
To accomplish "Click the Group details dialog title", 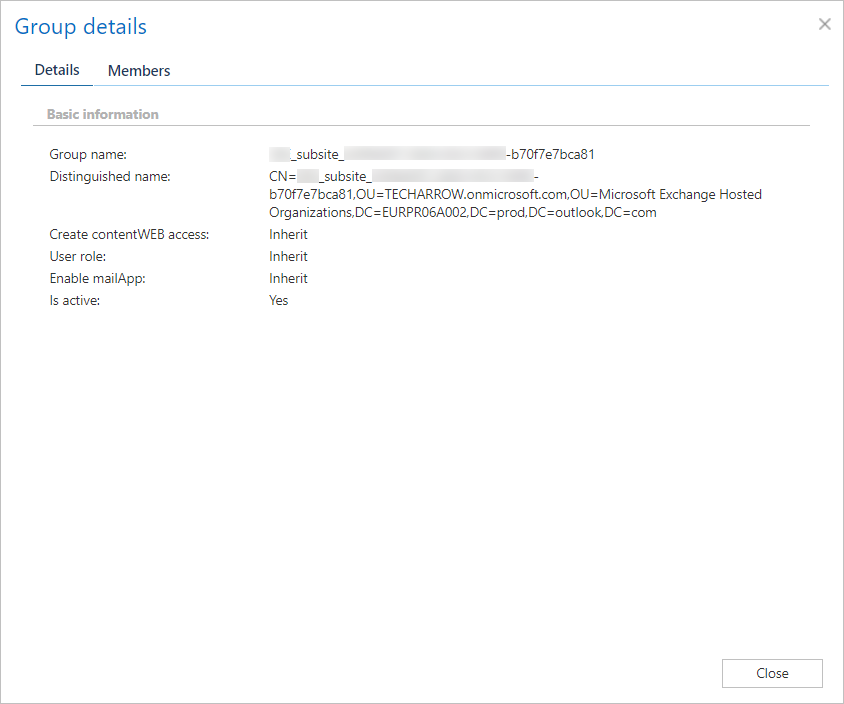I will (x=81, y=27).
